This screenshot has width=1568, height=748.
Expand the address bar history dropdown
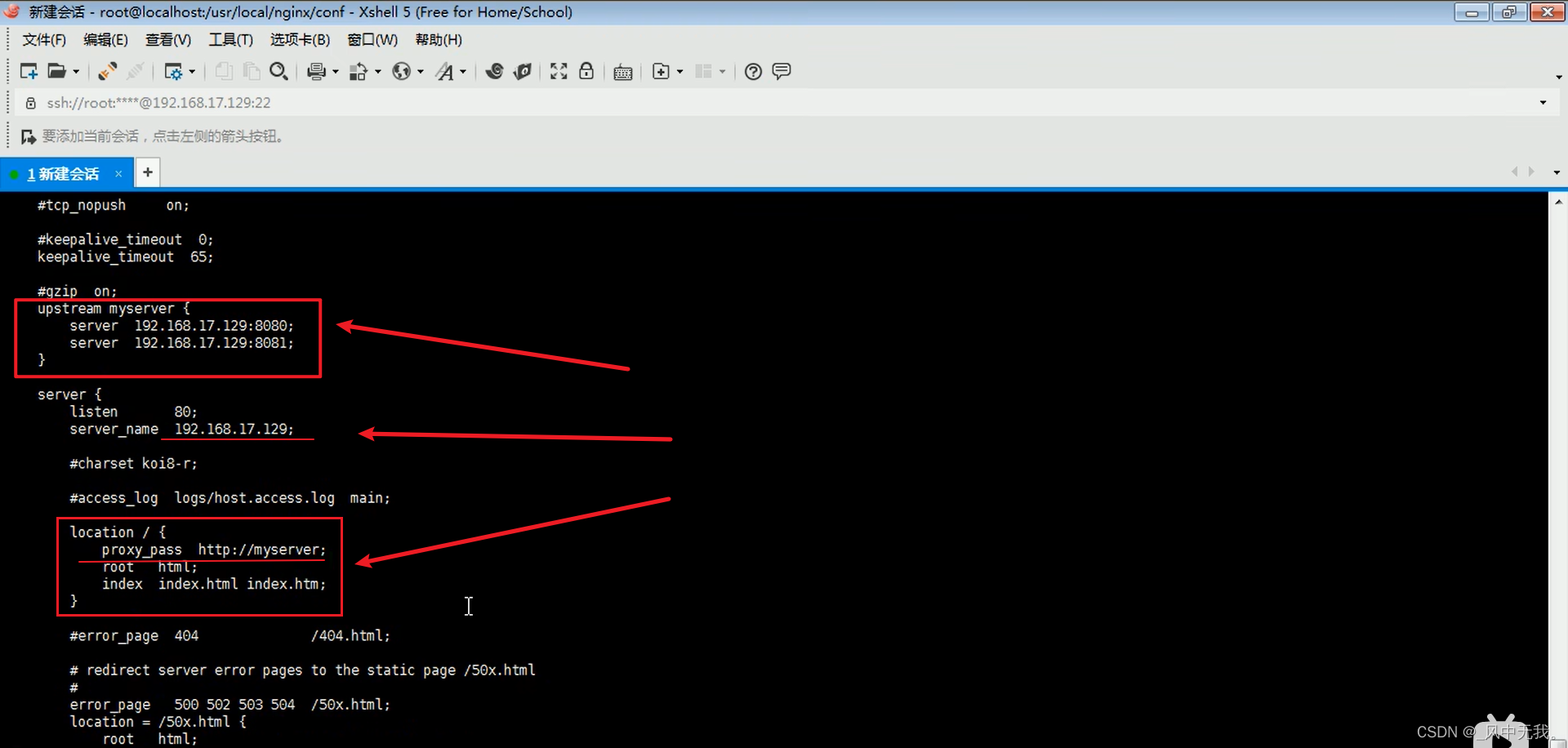pyautogui.click(x=1543, y=103)
